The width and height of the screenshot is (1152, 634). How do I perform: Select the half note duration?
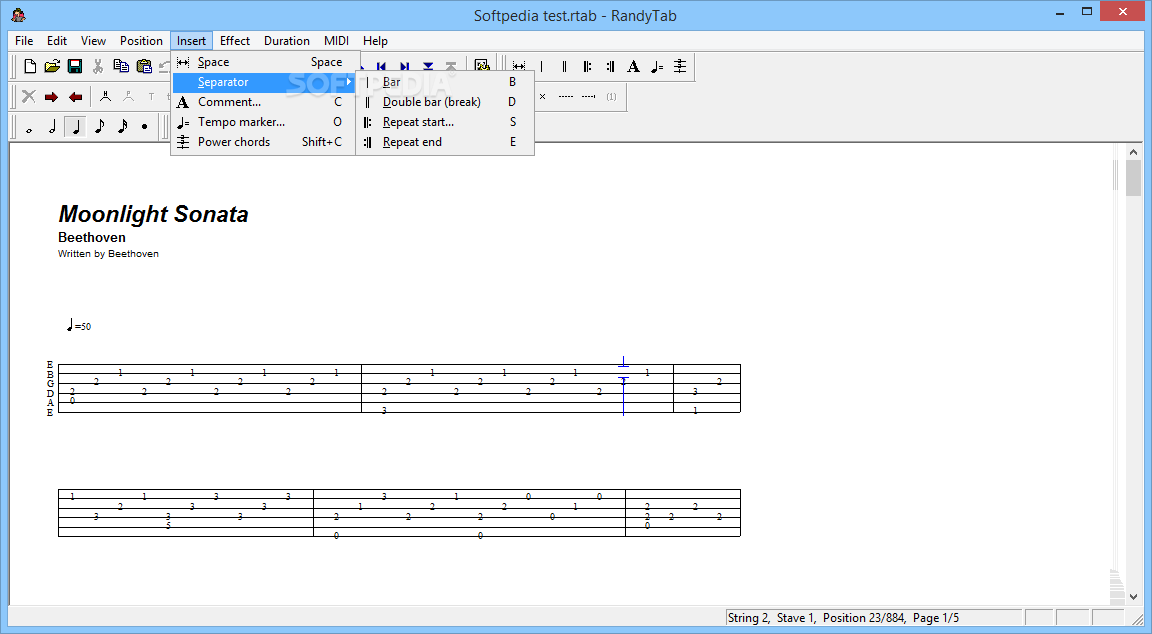pyautogui.click(x=52, y=127)
